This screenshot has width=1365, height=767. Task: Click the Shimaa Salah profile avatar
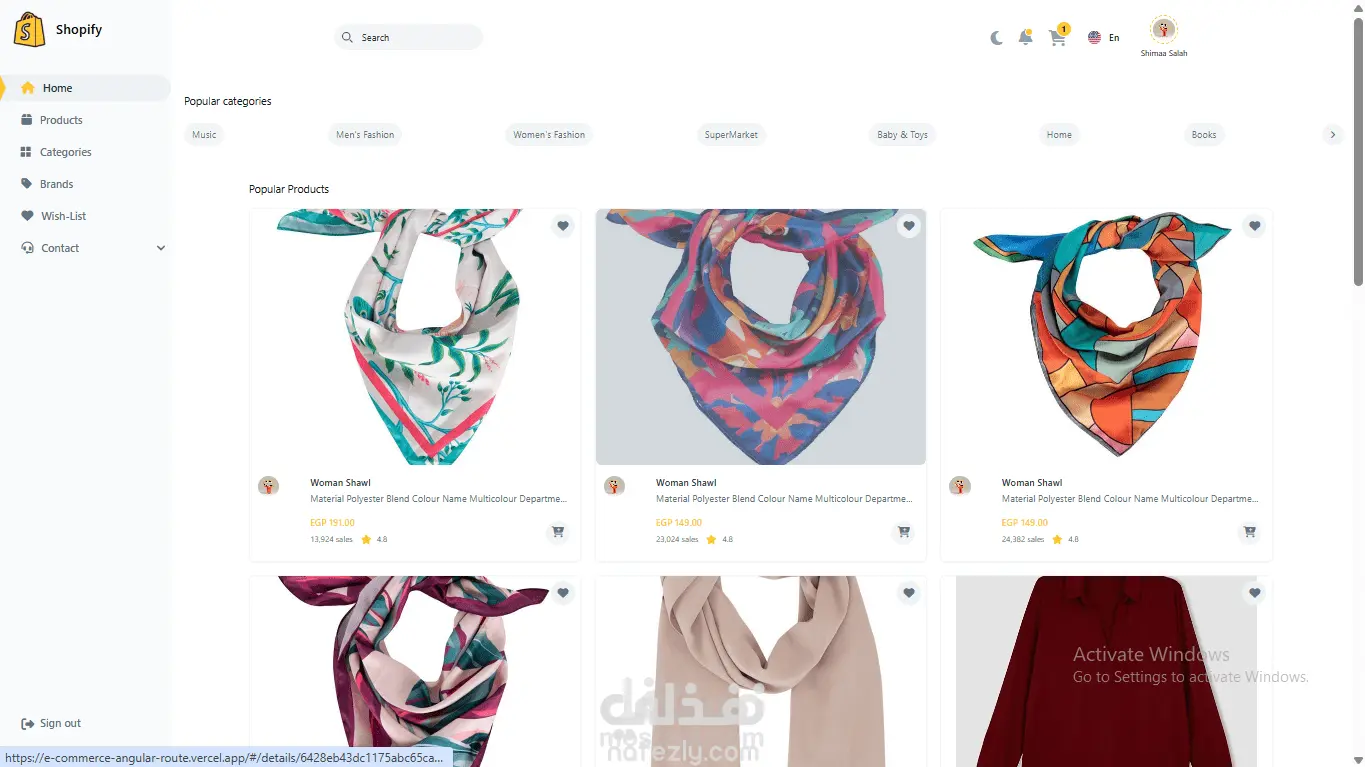(x=1163, y=30)
